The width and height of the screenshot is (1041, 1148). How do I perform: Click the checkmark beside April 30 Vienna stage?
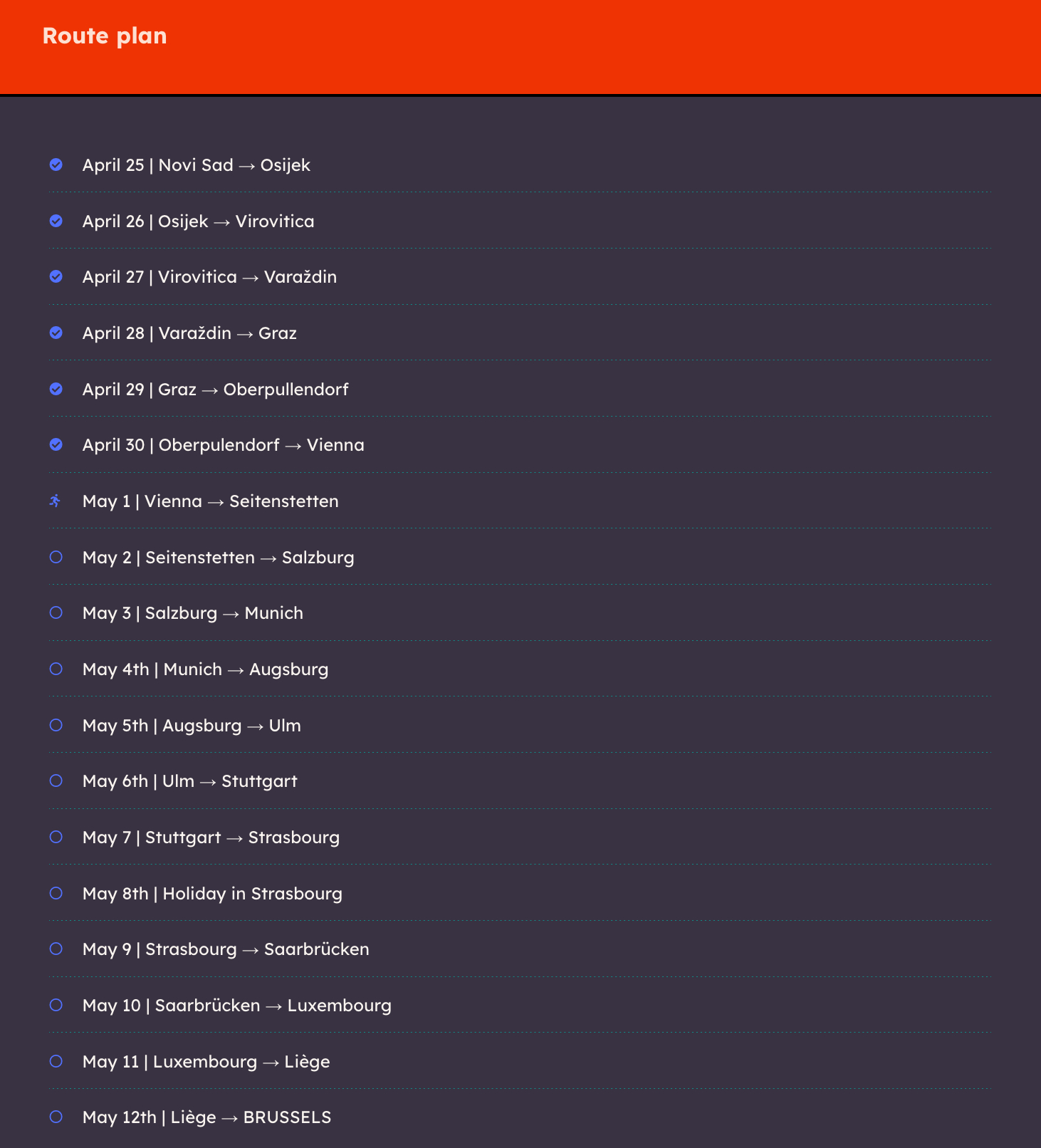(x=56, y=444)
